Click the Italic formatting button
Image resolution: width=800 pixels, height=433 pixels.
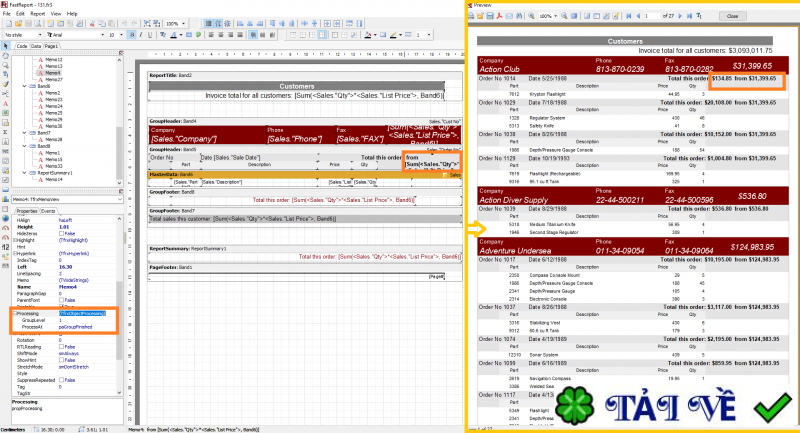(141, 33)
